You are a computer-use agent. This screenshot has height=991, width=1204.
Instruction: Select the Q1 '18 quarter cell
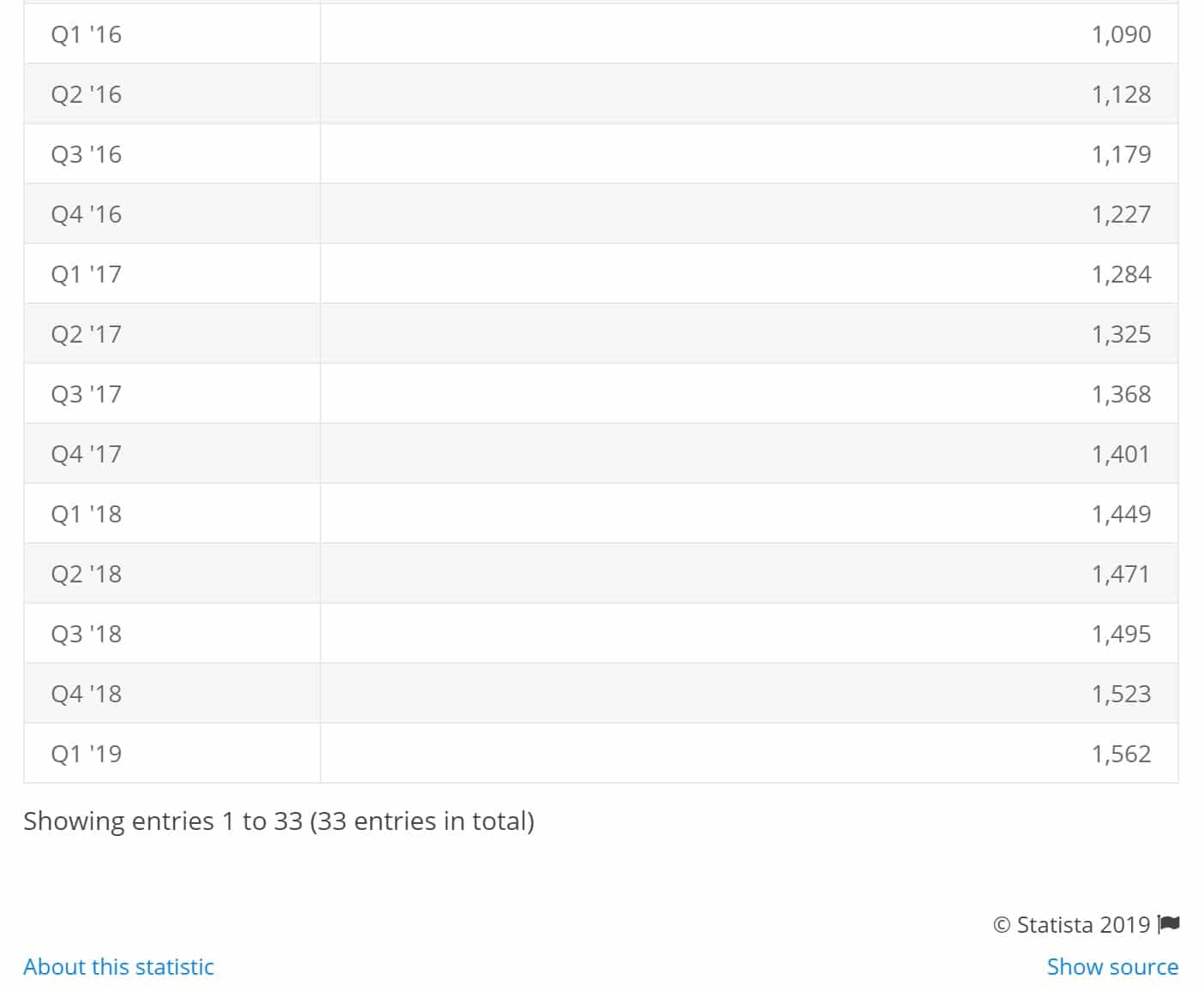(87, 514)
